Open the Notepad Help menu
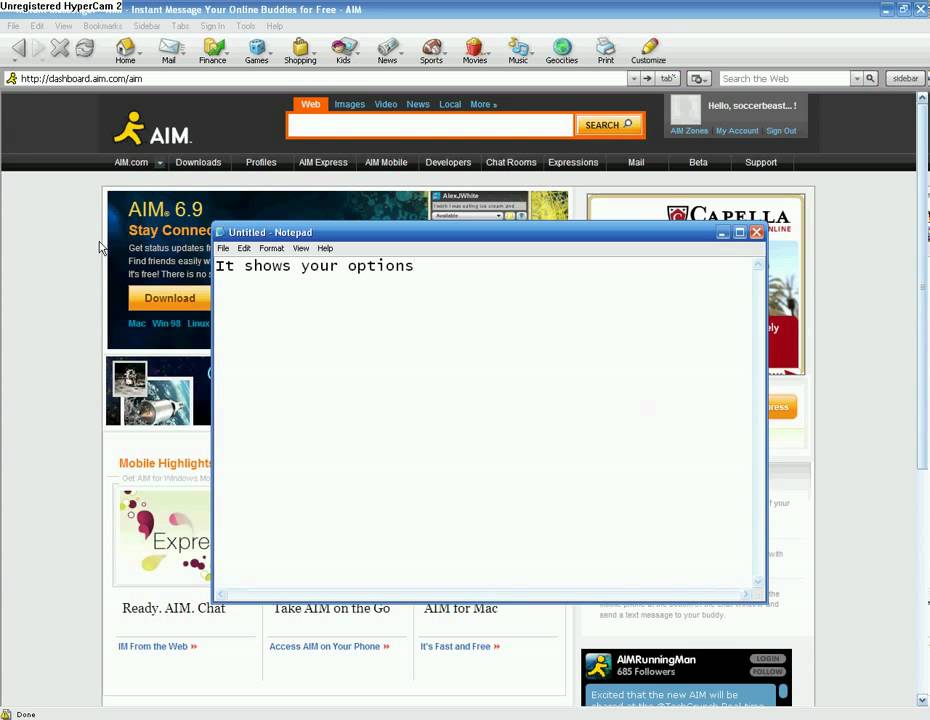930x720 pixels. pyautogui.click(x=325, y=249)
